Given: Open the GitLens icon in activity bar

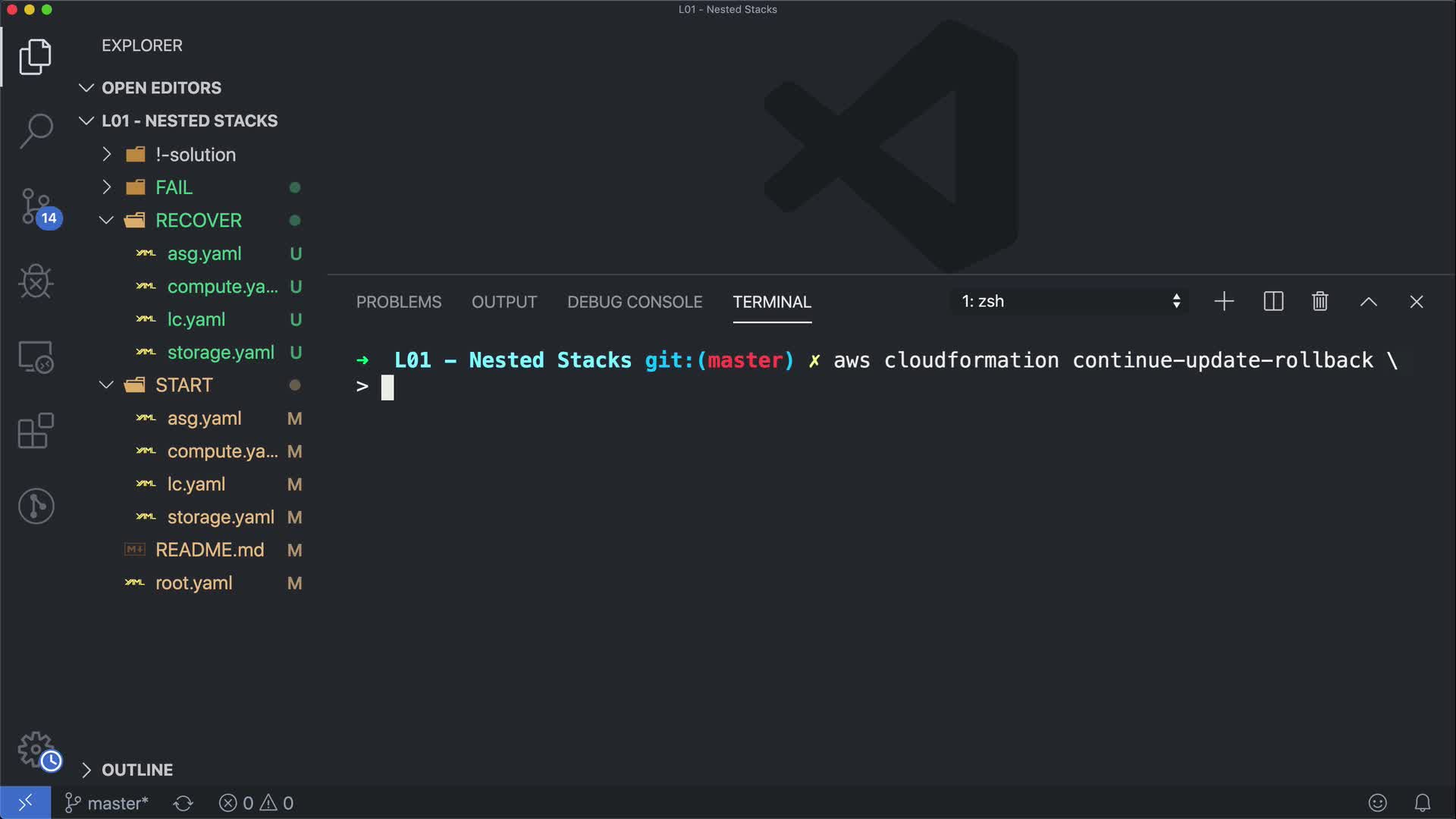Looking at the screenshot, I should coord(36,506).
